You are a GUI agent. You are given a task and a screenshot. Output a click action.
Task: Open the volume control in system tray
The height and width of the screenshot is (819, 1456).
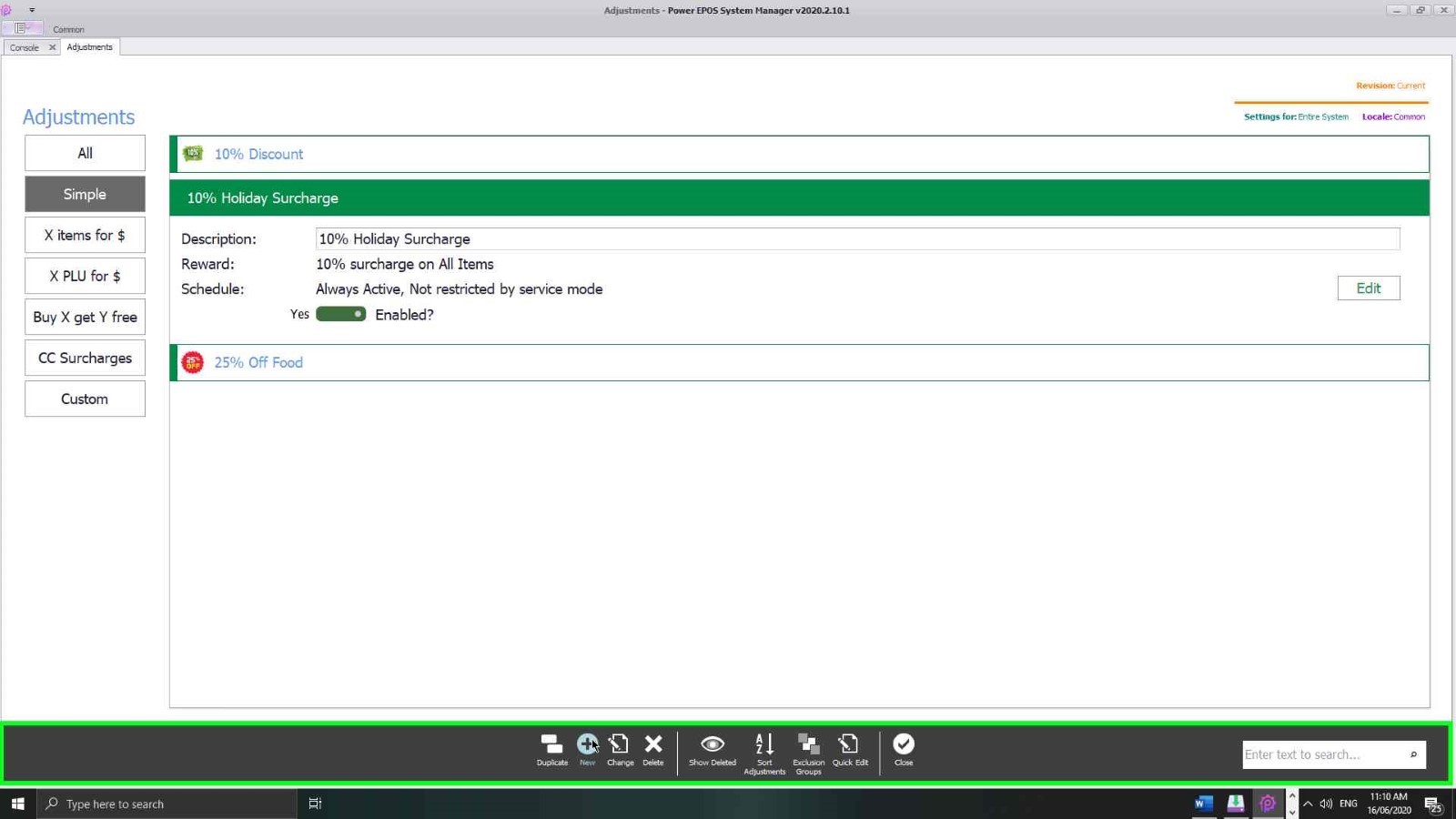[x=1326, y=804]
